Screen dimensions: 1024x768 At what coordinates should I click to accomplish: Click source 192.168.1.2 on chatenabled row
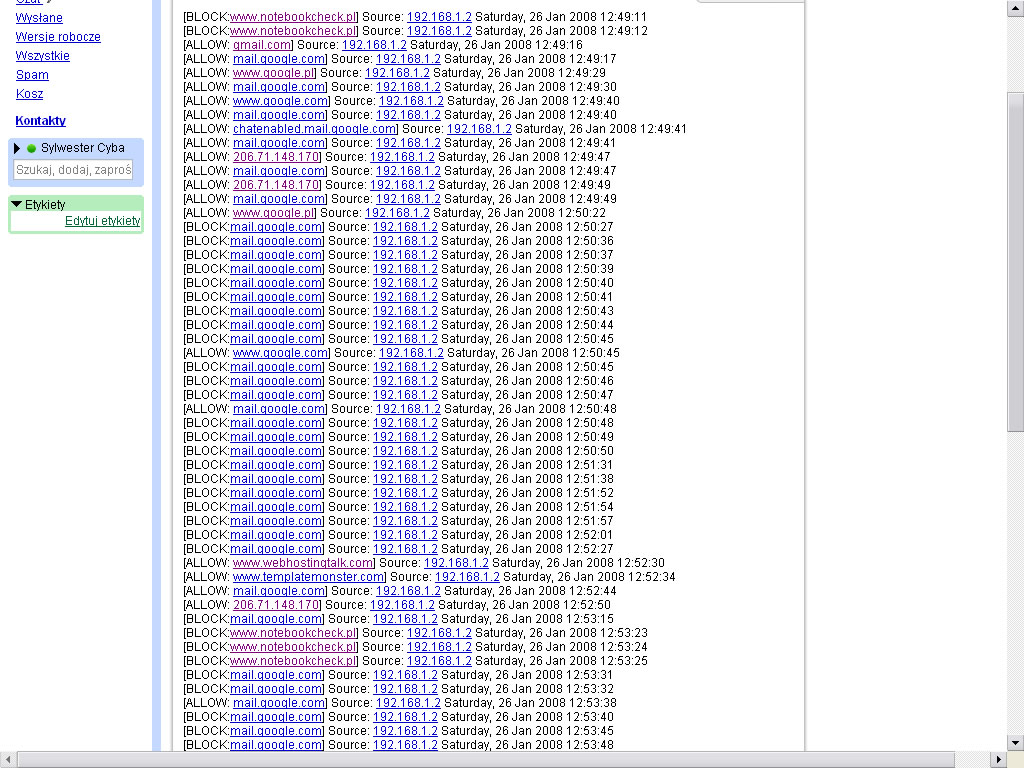pos(479,129)
